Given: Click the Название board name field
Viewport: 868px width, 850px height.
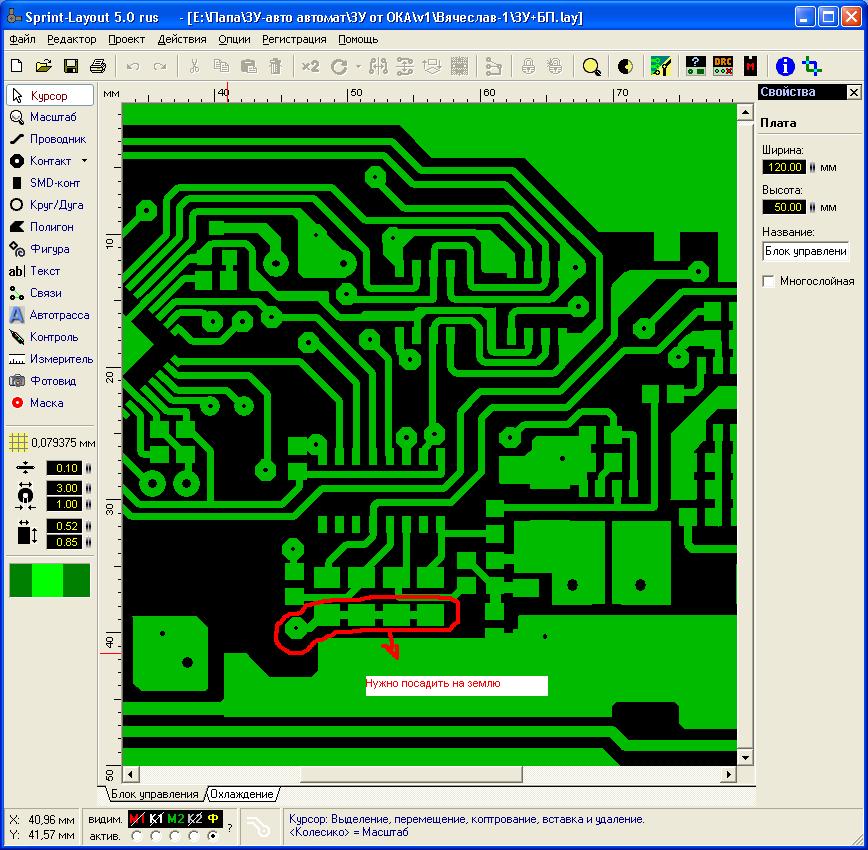Looking at the screenshot, I should click(x=805, y=251).
